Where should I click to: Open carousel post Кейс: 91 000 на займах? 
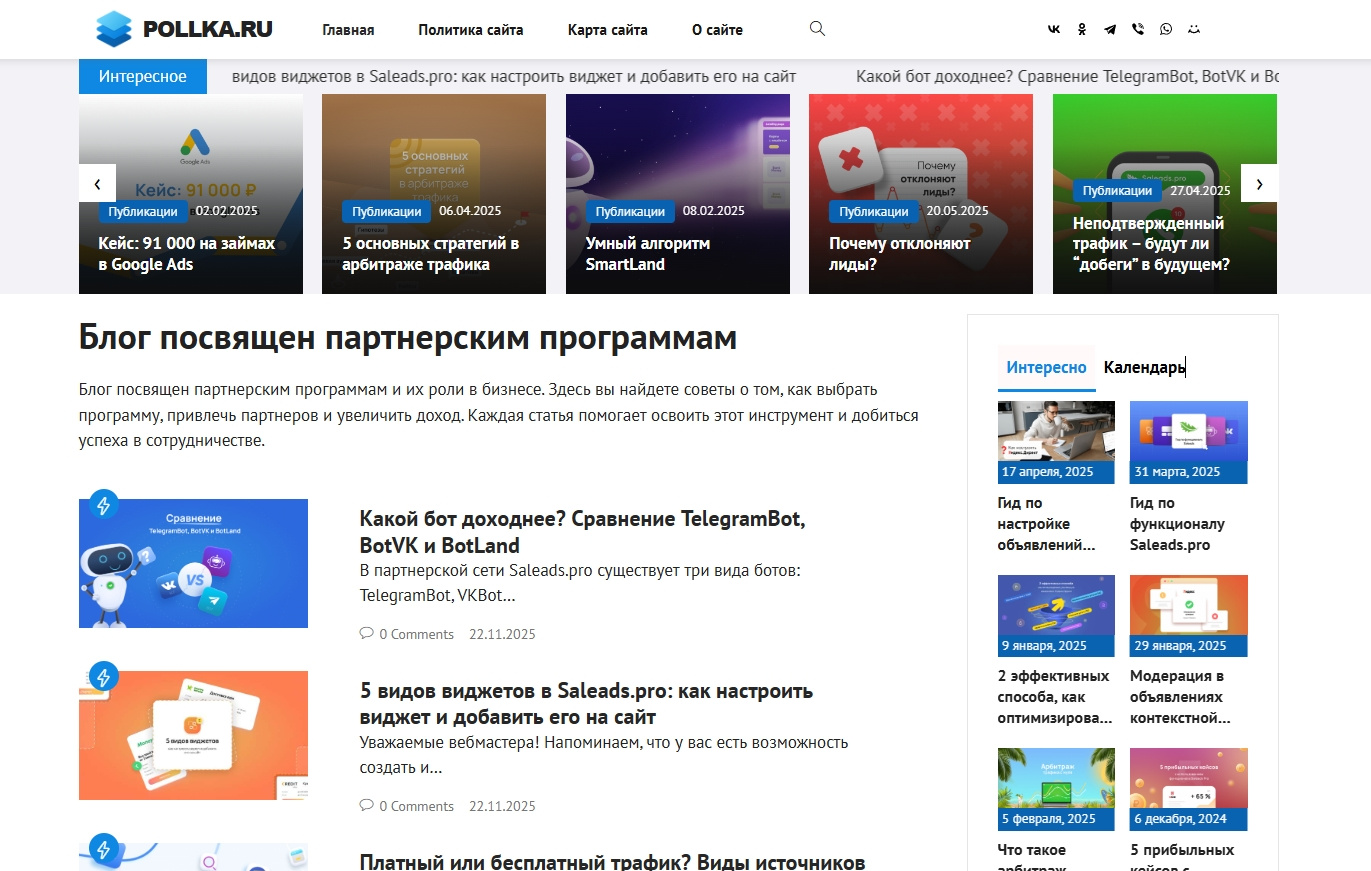tap(186, 254)
